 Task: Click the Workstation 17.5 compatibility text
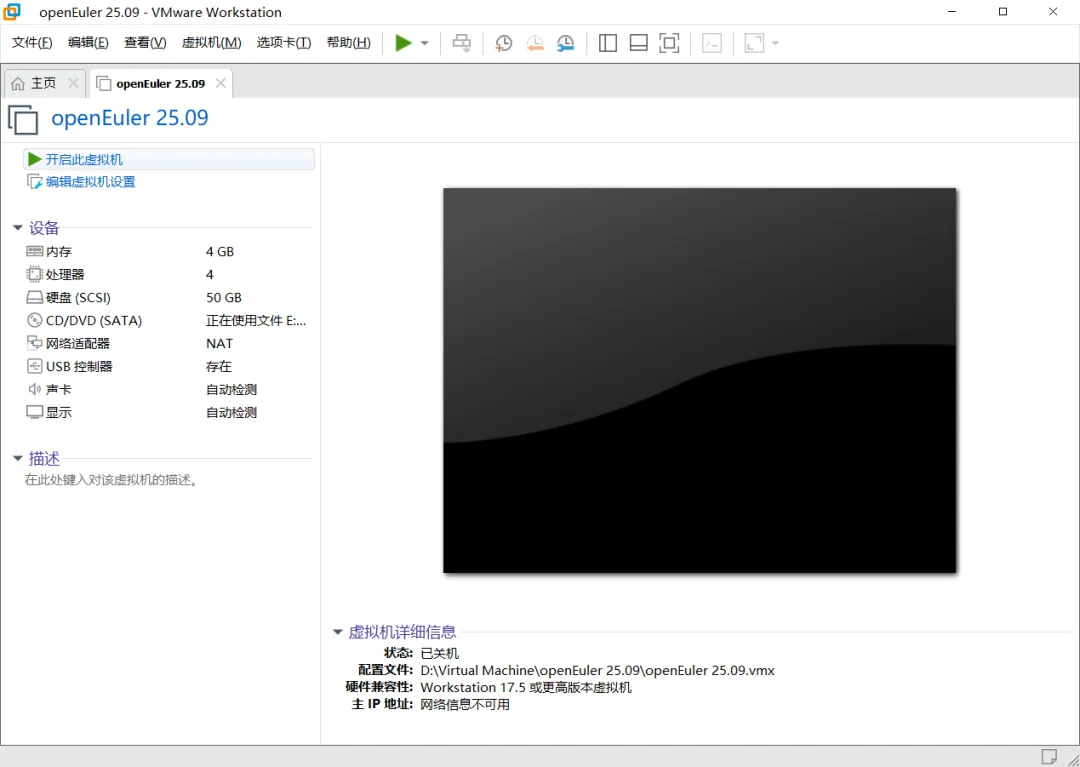tap(526, 688)
